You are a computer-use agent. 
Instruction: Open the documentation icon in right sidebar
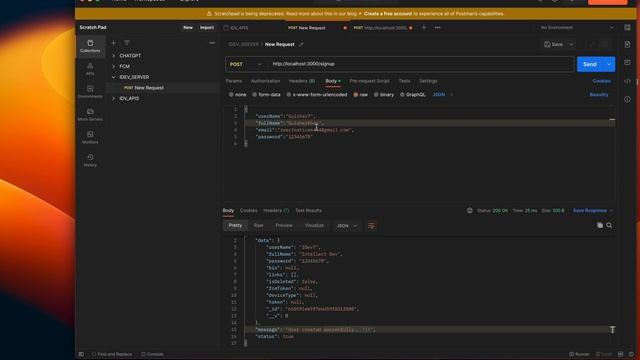point(627,44)
